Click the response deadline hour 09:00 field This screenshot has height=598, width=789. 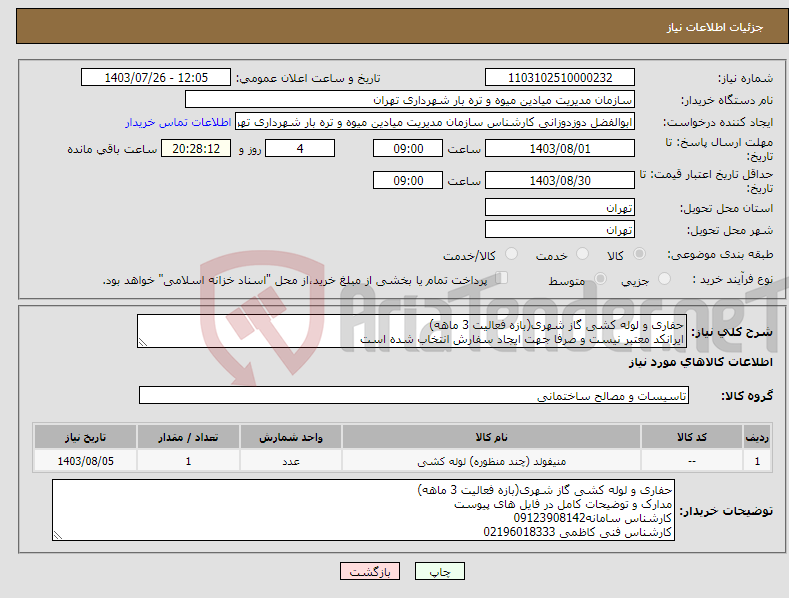click(408, 148)
